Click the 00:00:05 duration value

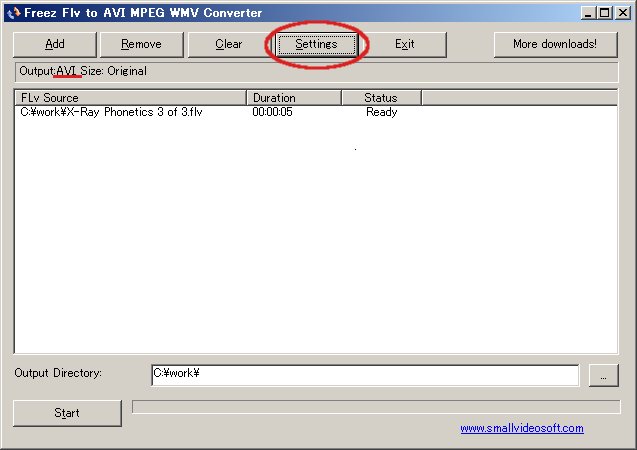click(272, 112)
